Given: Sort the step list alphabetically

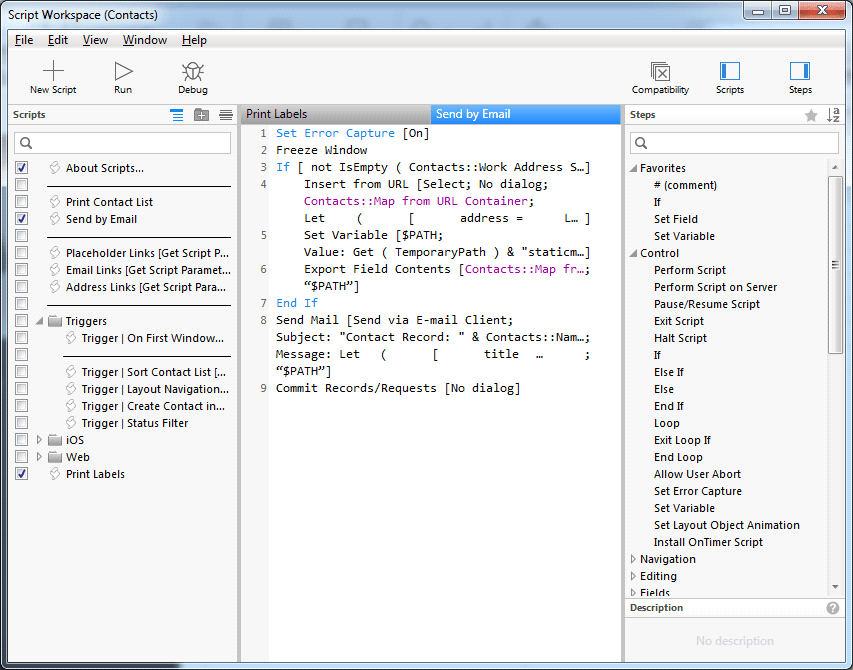Looking at the screenshot, I should (x=833, y=114).
